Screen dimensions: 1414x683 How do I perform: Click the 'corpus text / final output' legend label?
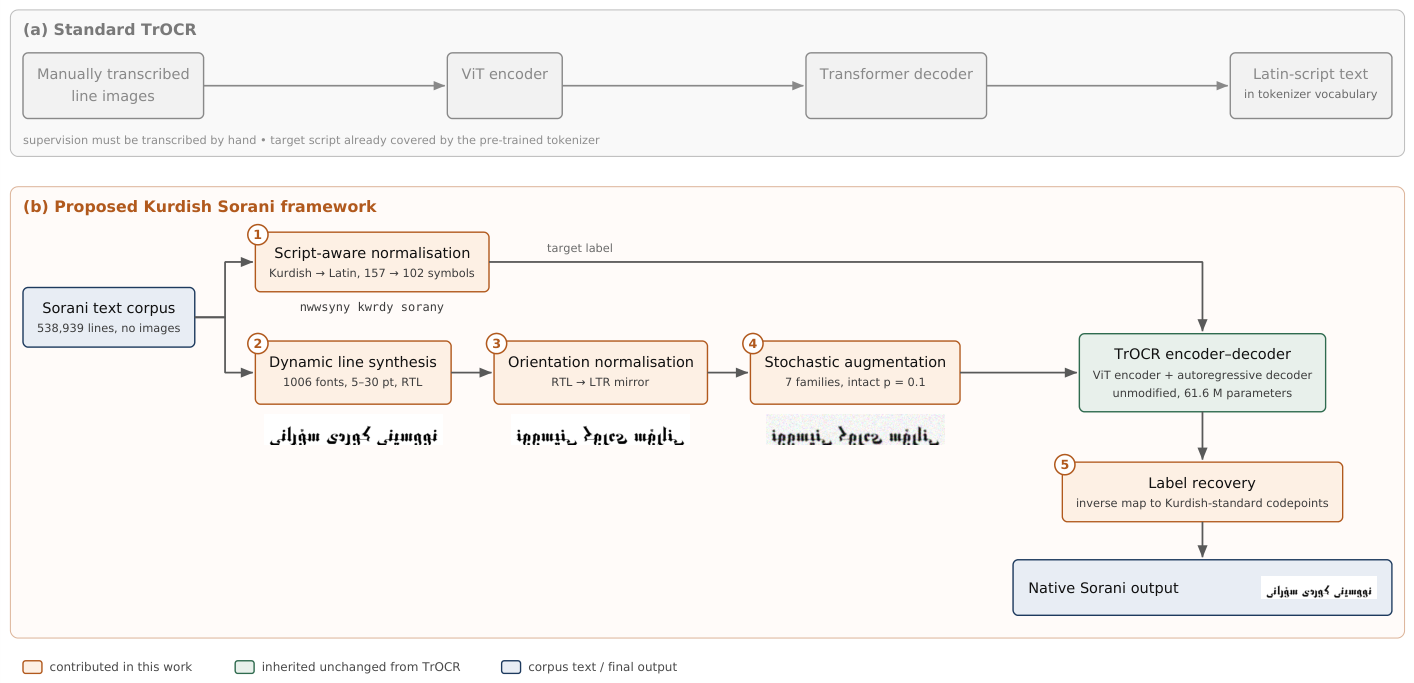point(603,667)
